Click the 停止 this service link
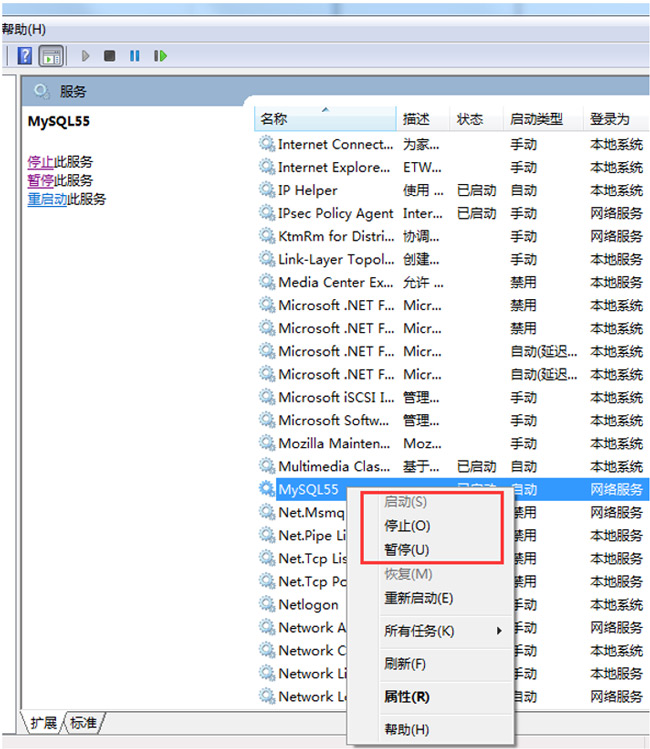The width and height of the screenshot is (650, 749). click(x=40, y=162)
